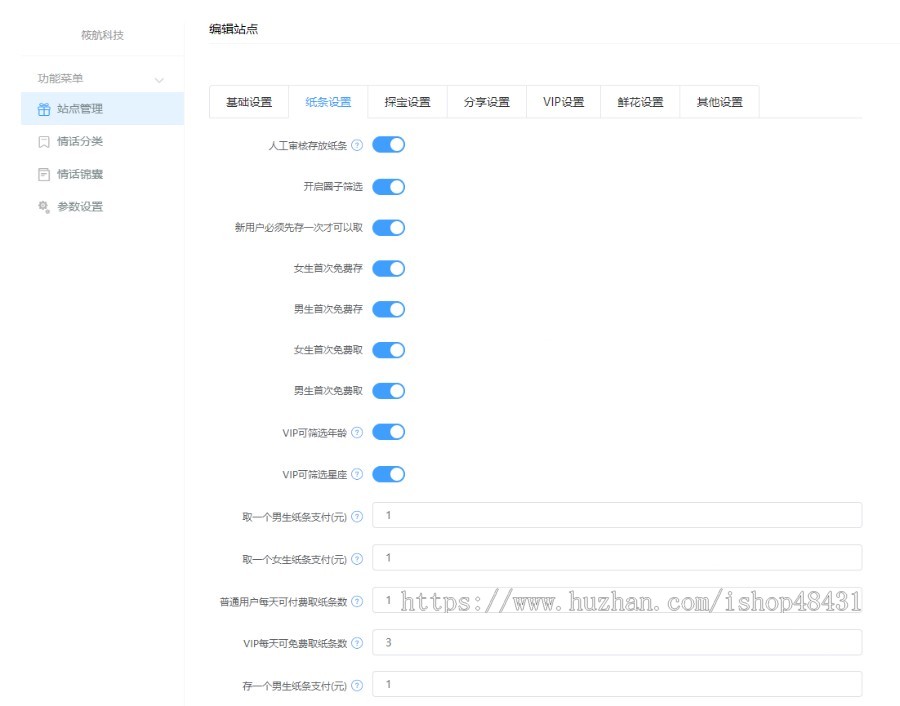Screen dimensions: 900x706
Task: Toggle the 男生首次免费取 switch
Action: tap(389, 390)
